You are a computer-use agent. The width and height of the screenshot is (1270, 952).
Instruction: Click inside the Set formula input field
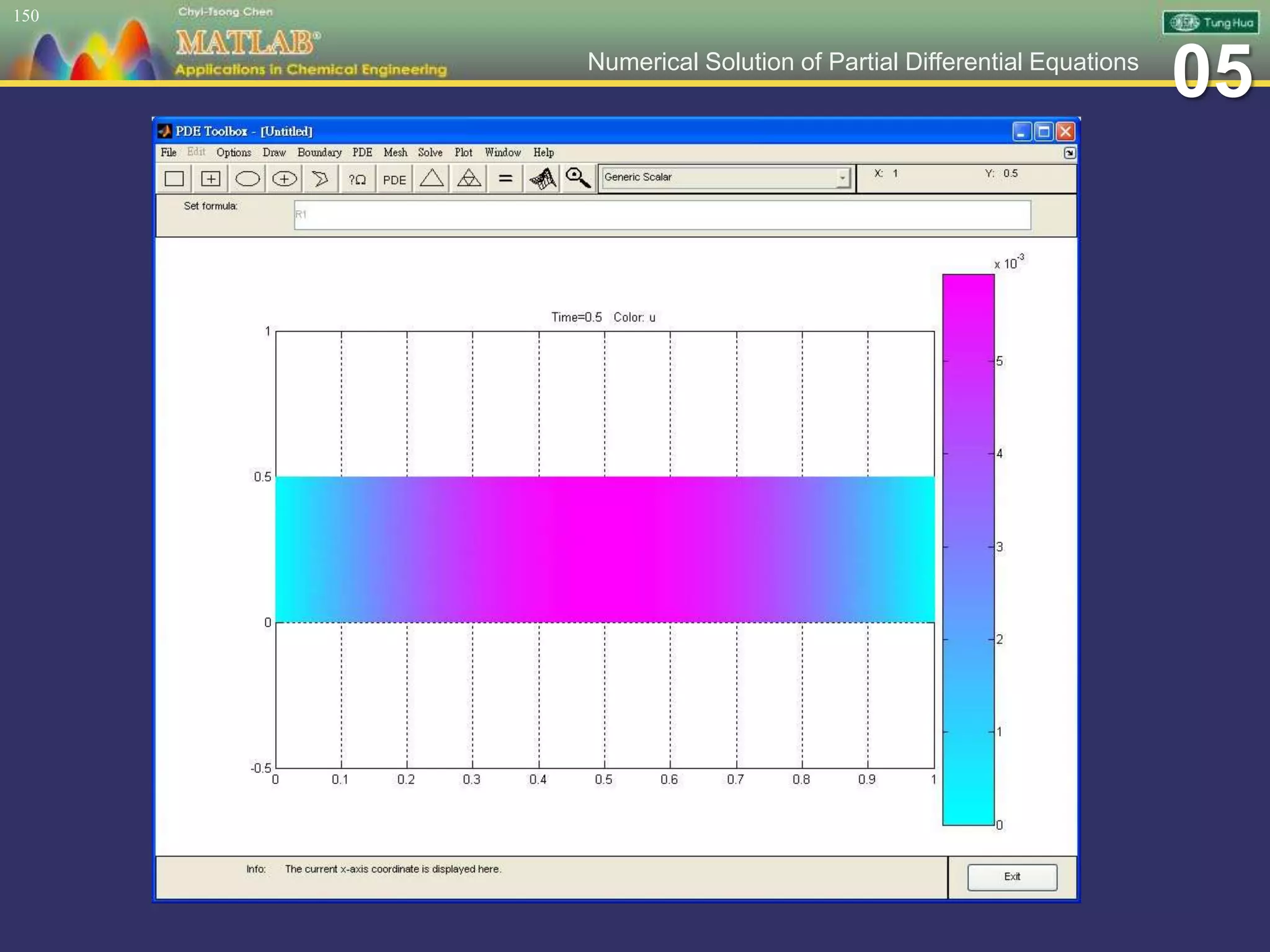click(x=662, y=215)
